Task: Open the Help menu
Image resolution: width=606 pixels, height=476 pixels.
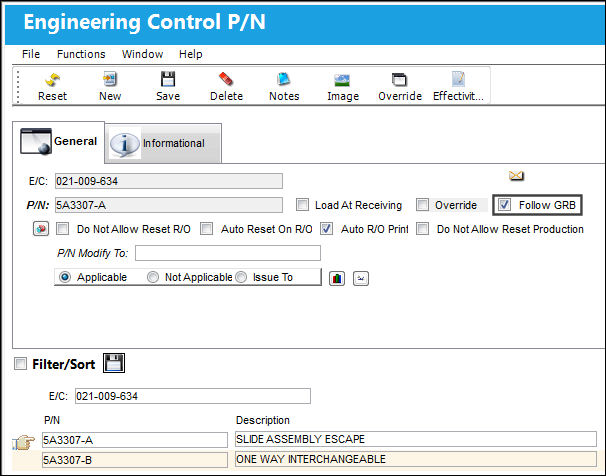Action: [x=191, y=54]
